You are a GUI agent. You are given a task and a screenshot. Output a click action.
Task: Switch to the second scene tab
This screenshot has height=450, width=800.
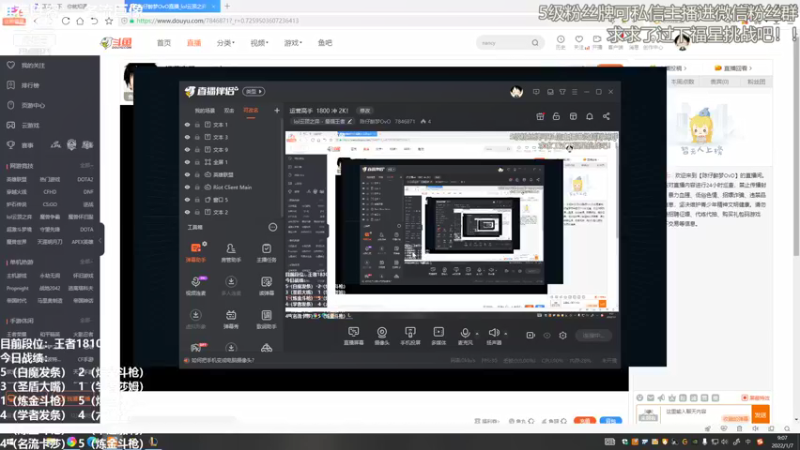(x=229, y=110)
